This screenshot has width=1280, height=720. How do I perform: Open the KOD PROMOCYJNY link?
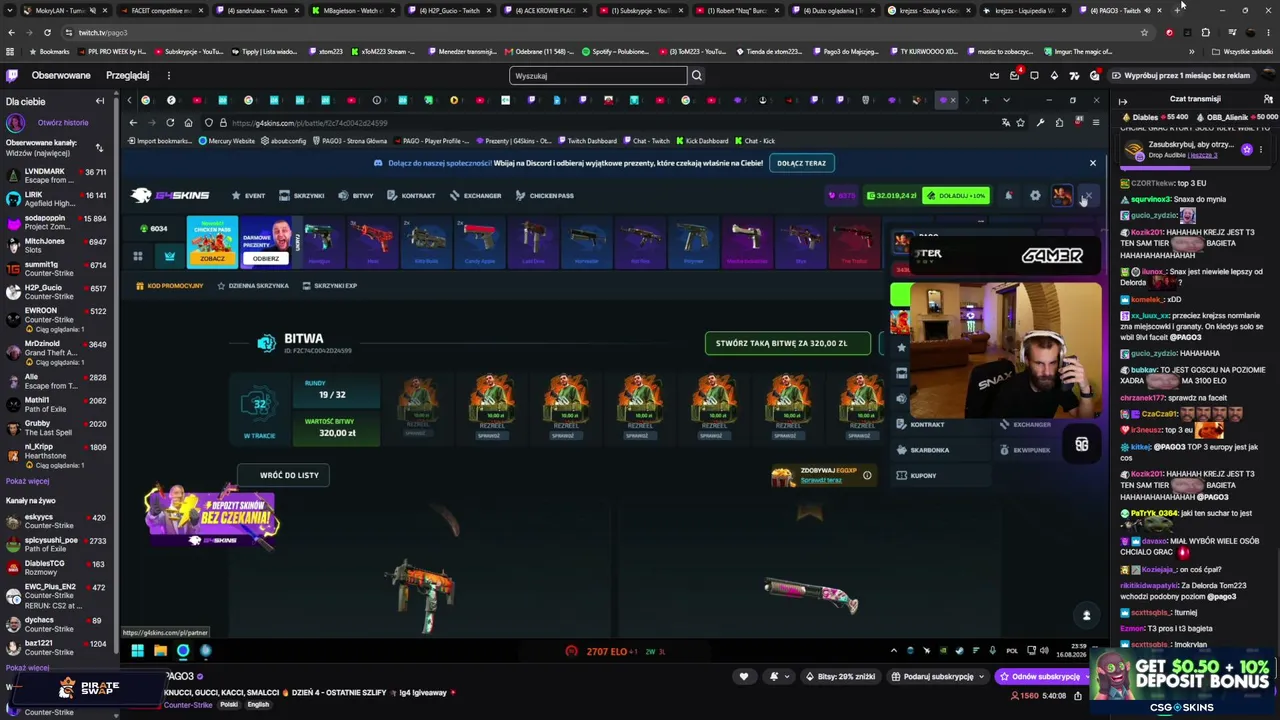[x=169, y=286]
